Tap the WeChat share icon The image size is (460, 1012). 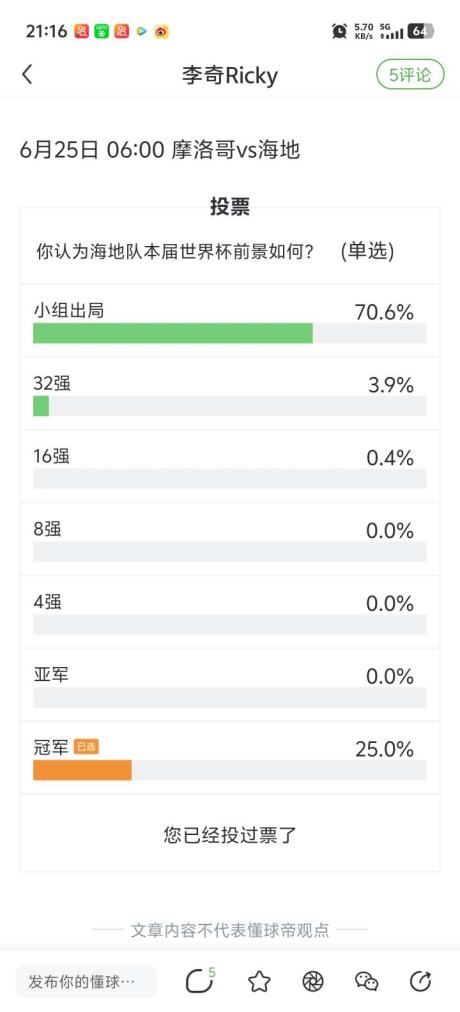click(x=366, y=982)
